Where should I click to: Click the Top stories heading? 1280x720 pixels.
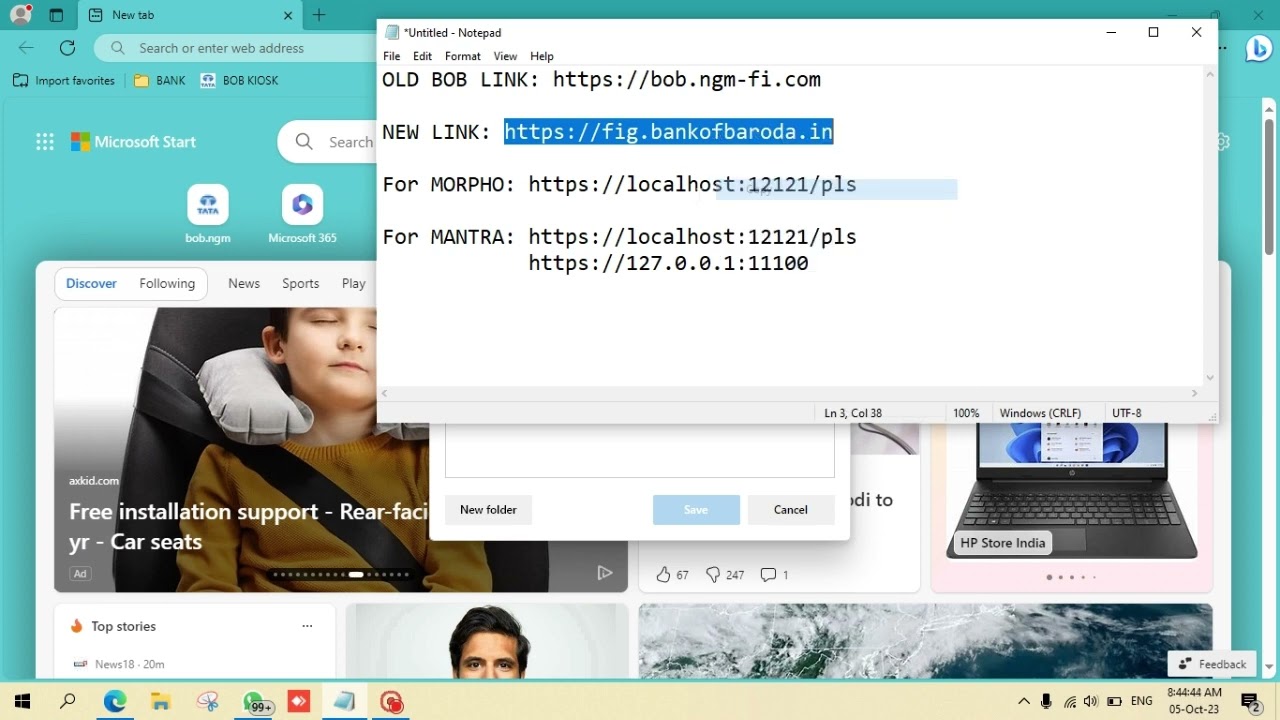pos(123,626)
